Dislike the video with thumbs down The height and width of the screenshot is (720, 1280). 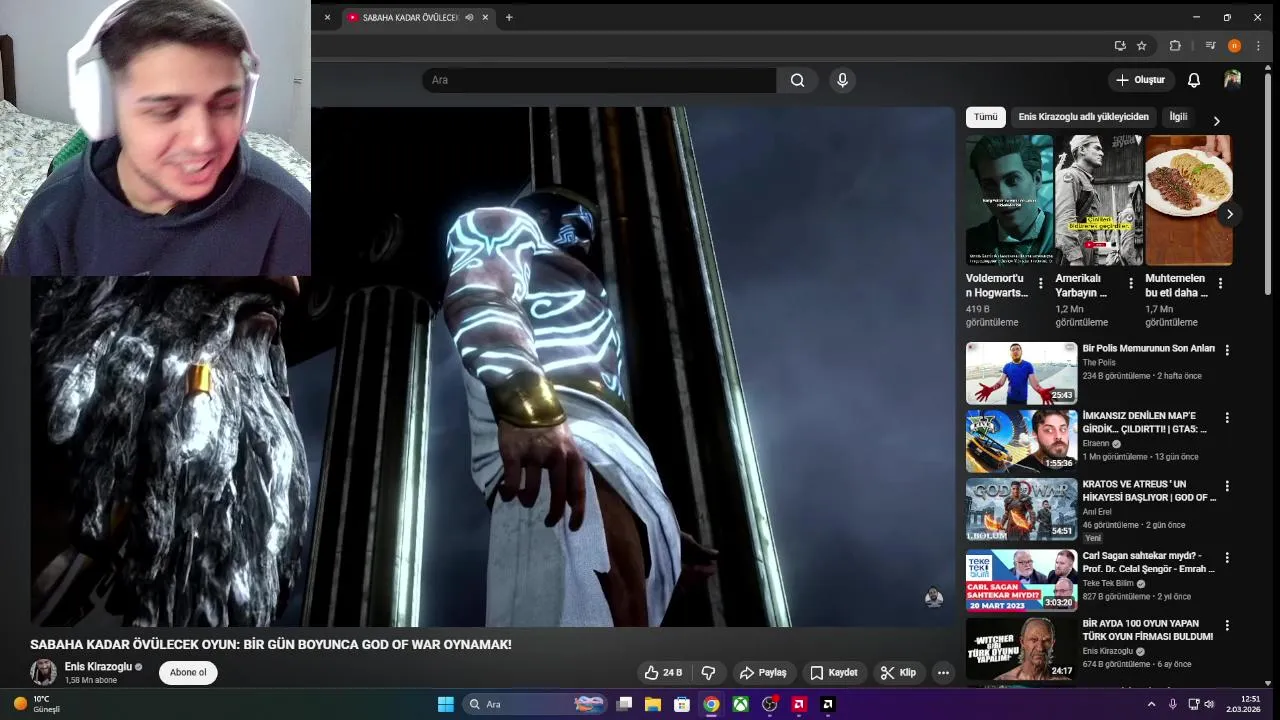(708, 673)
